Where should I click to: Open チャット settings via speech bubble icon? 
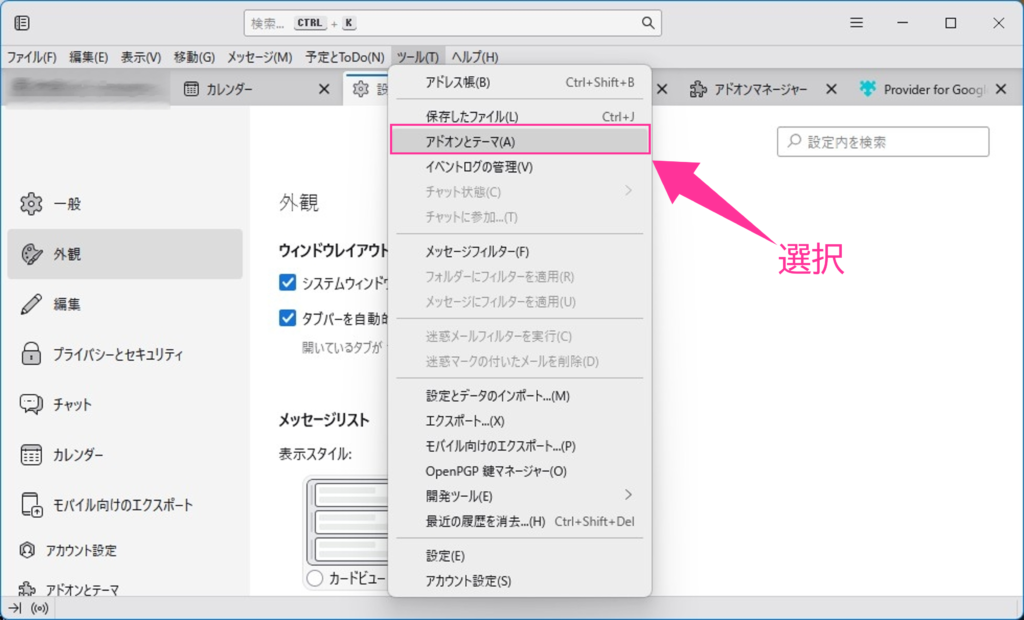[x=32, y=405]
